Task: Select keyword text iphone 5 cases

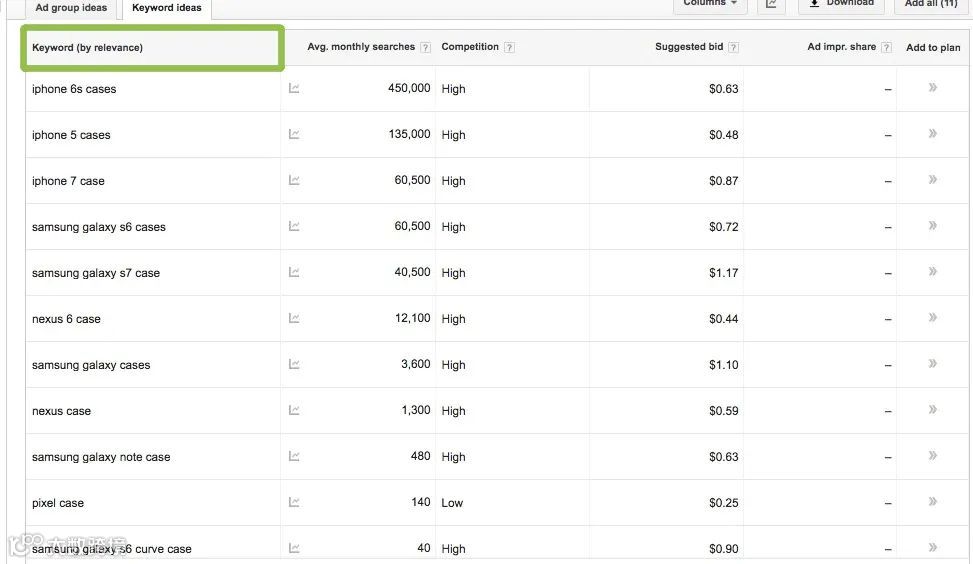Action: pyautogui.click(x=71, y=135)
